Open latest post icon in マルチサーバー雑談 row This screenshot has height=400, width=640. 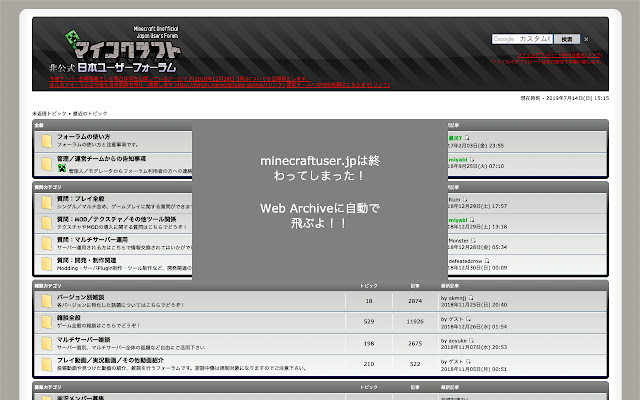tap(471, 340)
